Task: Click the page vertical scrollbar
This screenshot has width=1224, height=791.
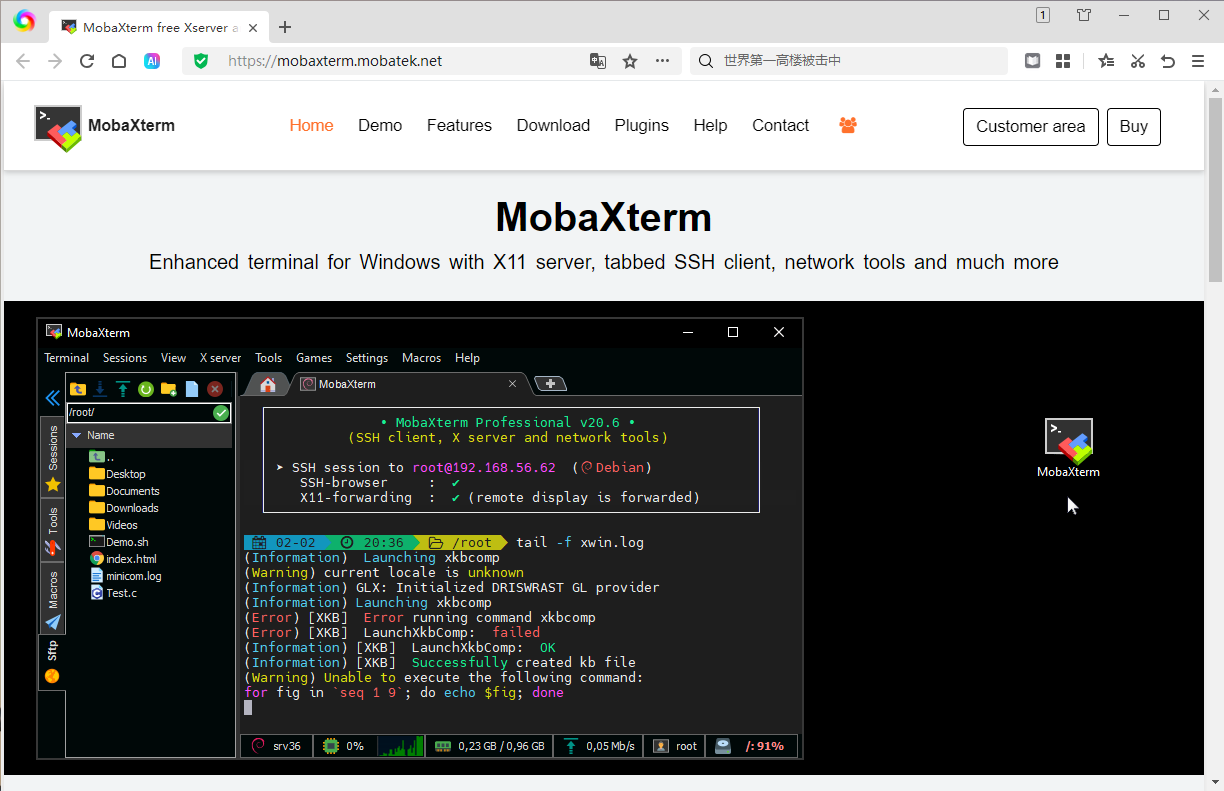Action: 1215,189
